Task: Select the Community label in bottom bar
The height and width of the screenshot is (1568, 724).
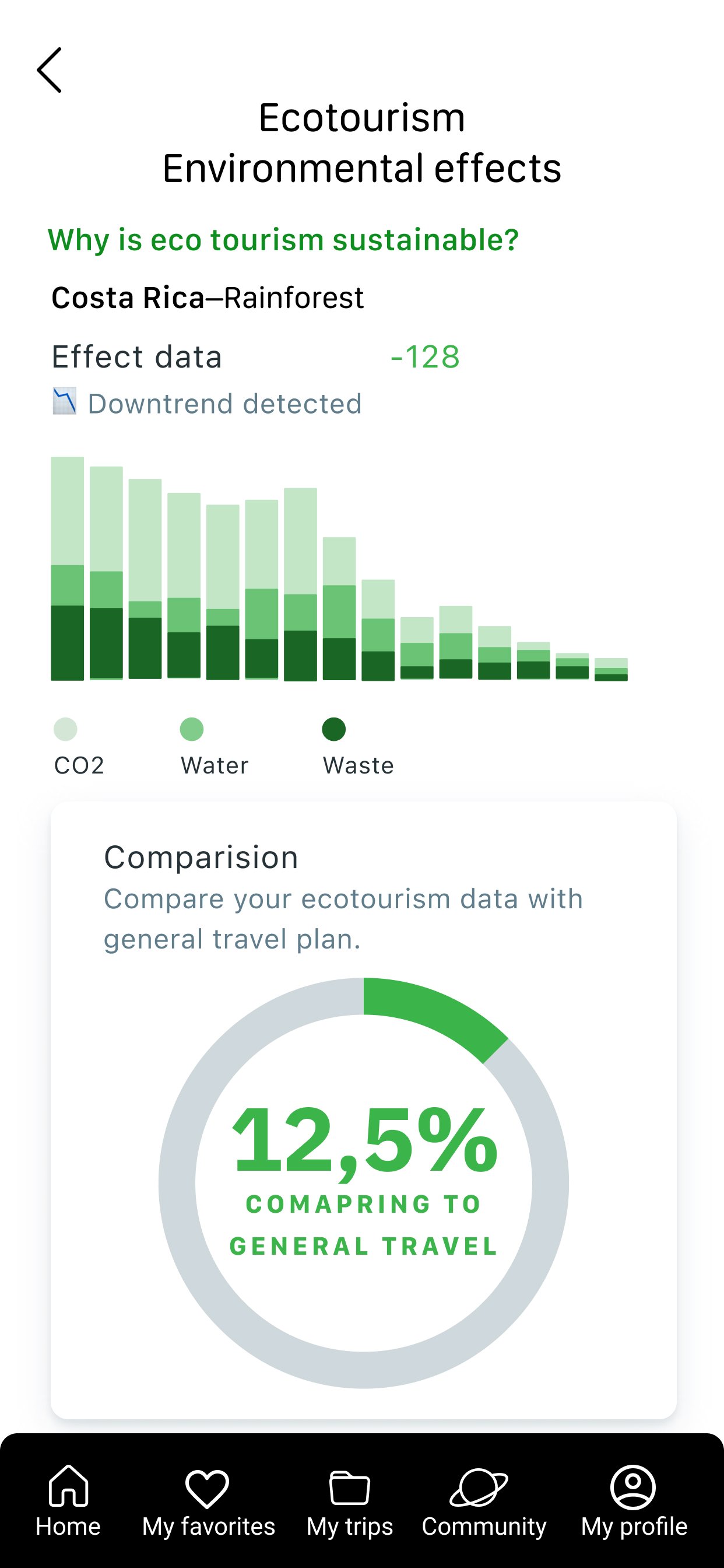Action: click(484, 1527)
